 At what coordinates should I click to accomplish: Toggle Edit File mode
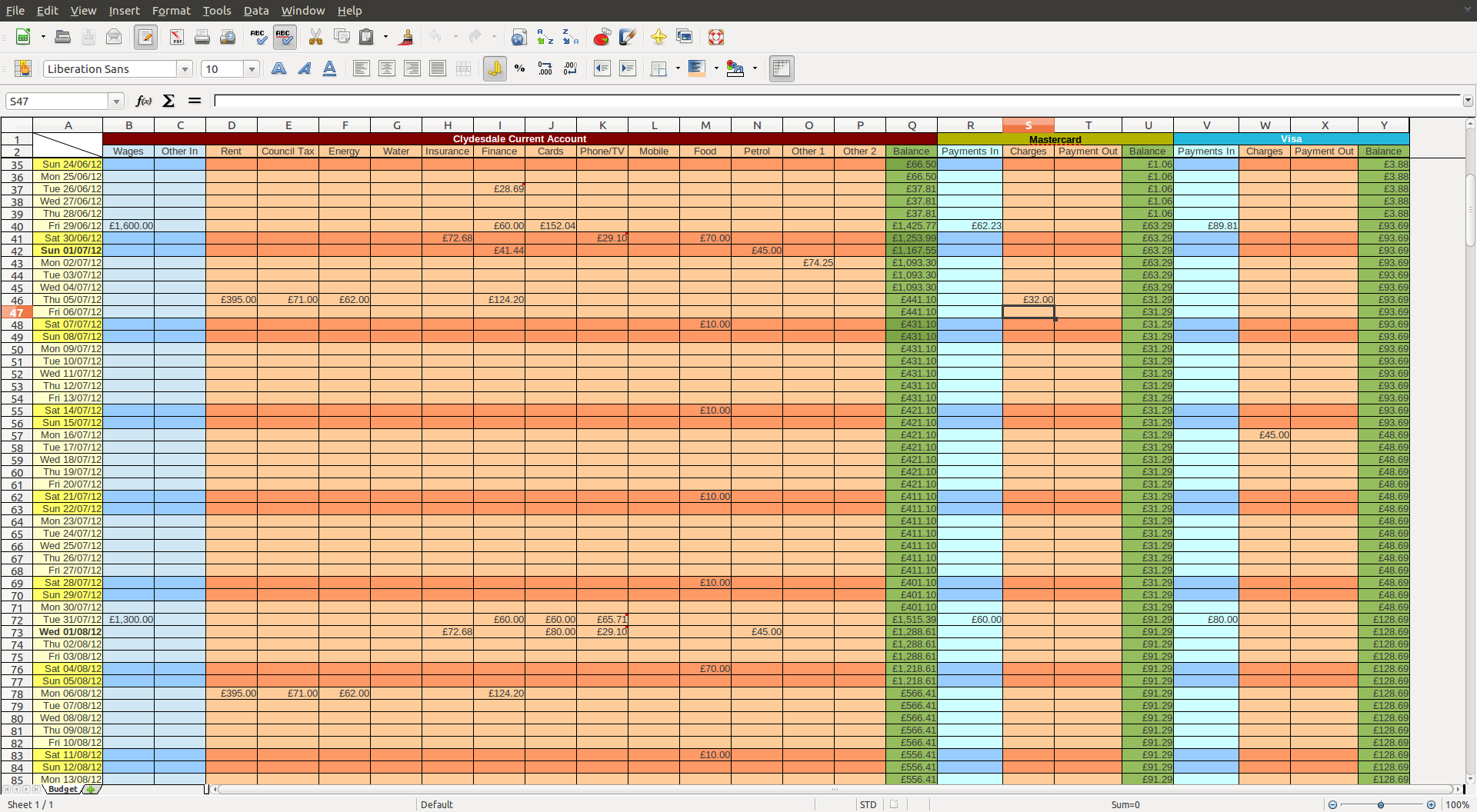coord(145,37)
